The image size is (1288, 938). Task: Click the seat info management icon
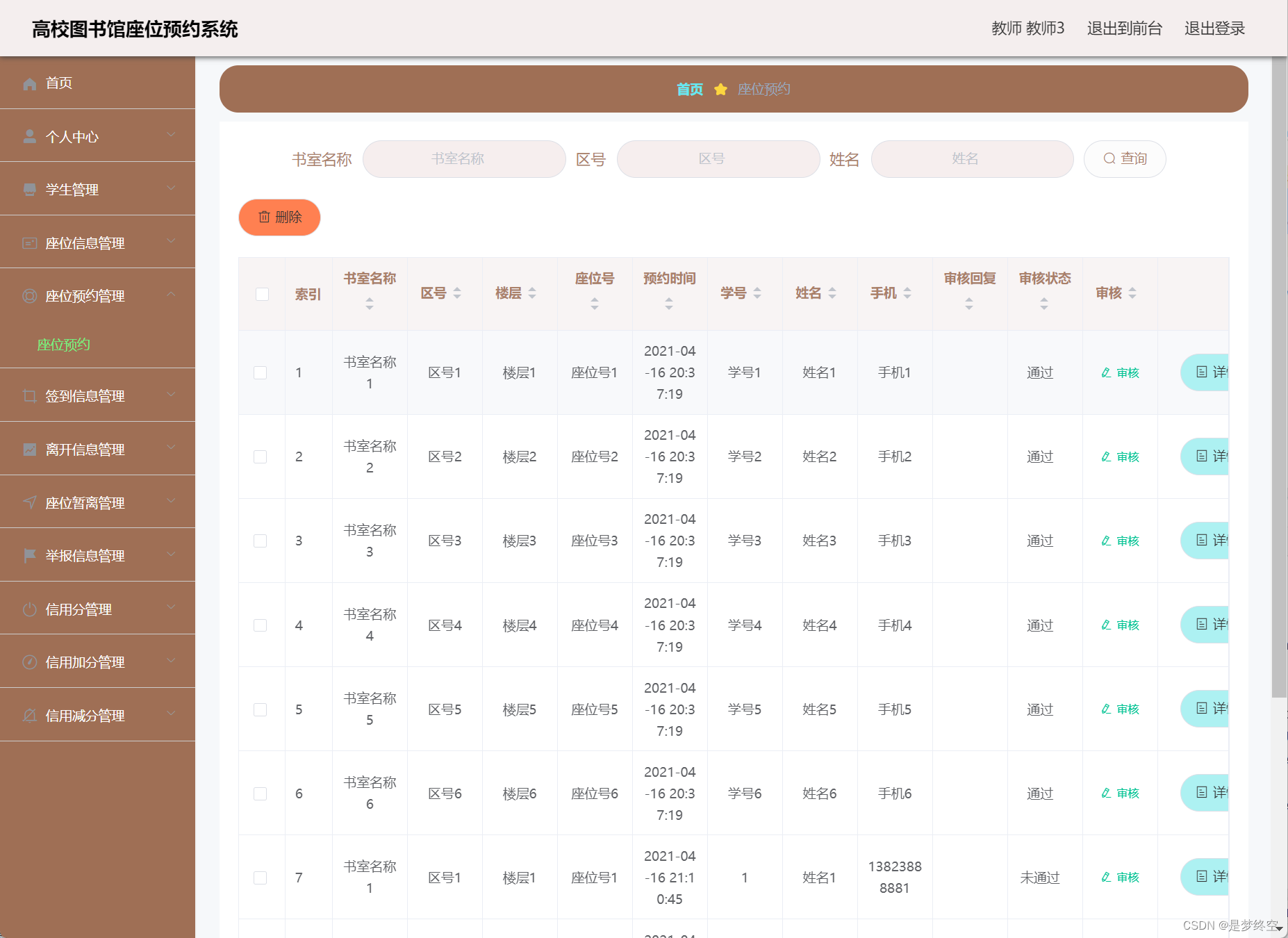point(29,242)
